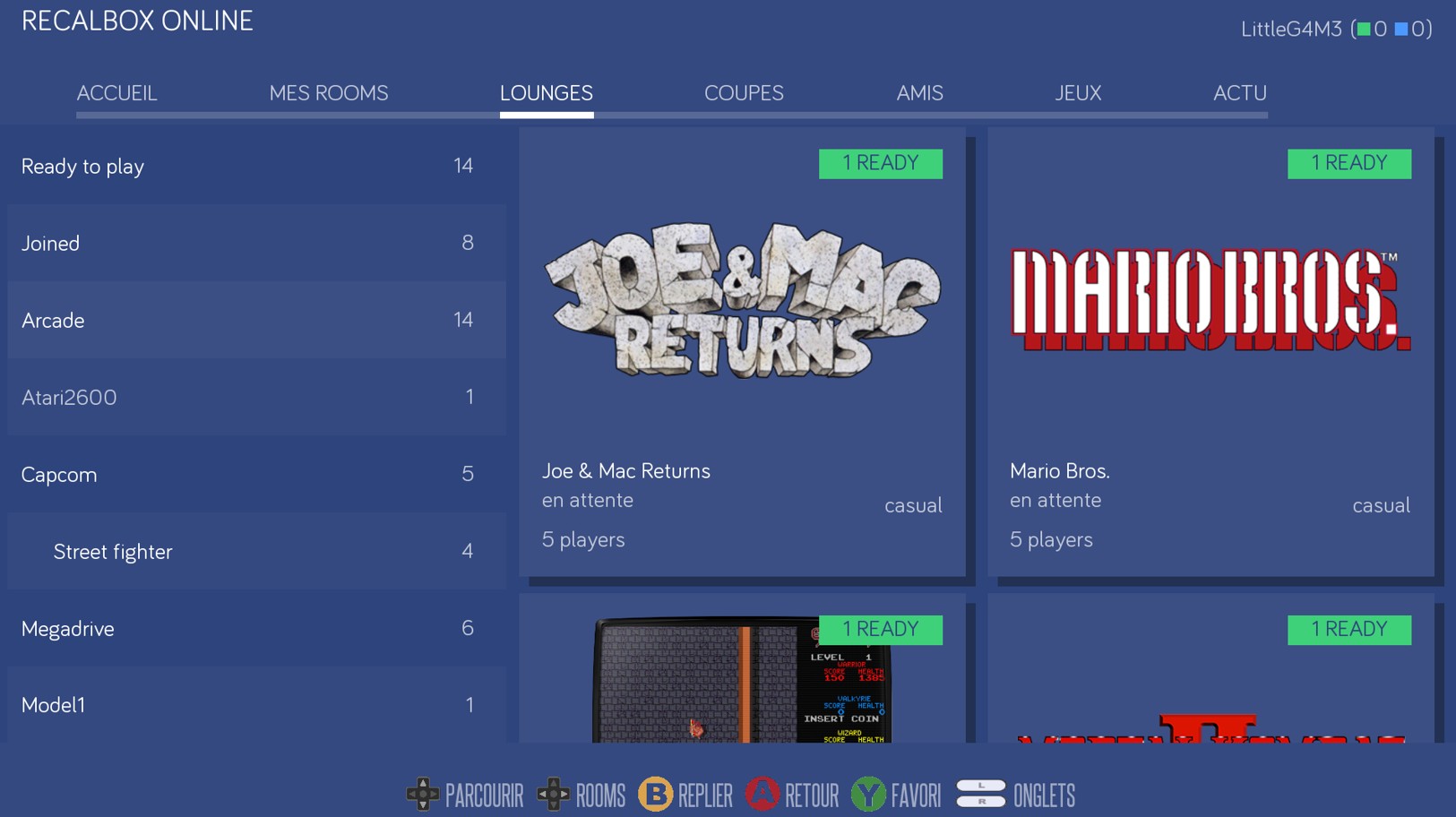The height and width of the screenshot is (817, 1456).
Task: Collapse the Capcom category
Action: (256, 474)
